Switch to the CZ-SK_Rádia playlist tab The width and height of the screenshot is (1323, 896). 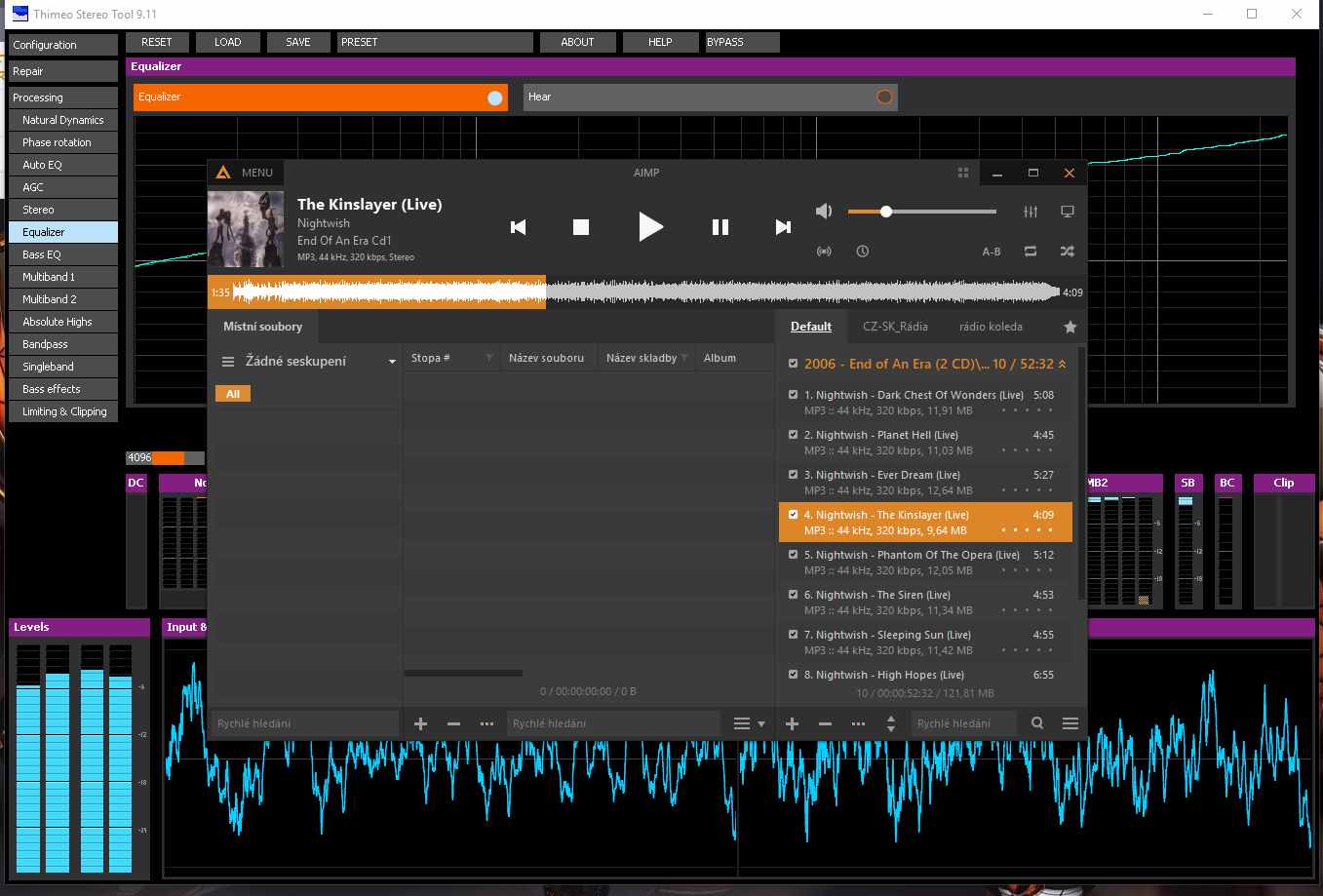click(x=895, y=327)
